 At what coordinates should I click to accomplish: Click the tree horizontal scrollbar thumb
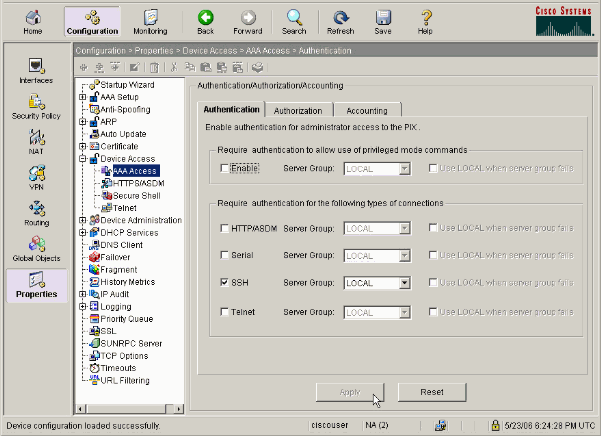126,409
